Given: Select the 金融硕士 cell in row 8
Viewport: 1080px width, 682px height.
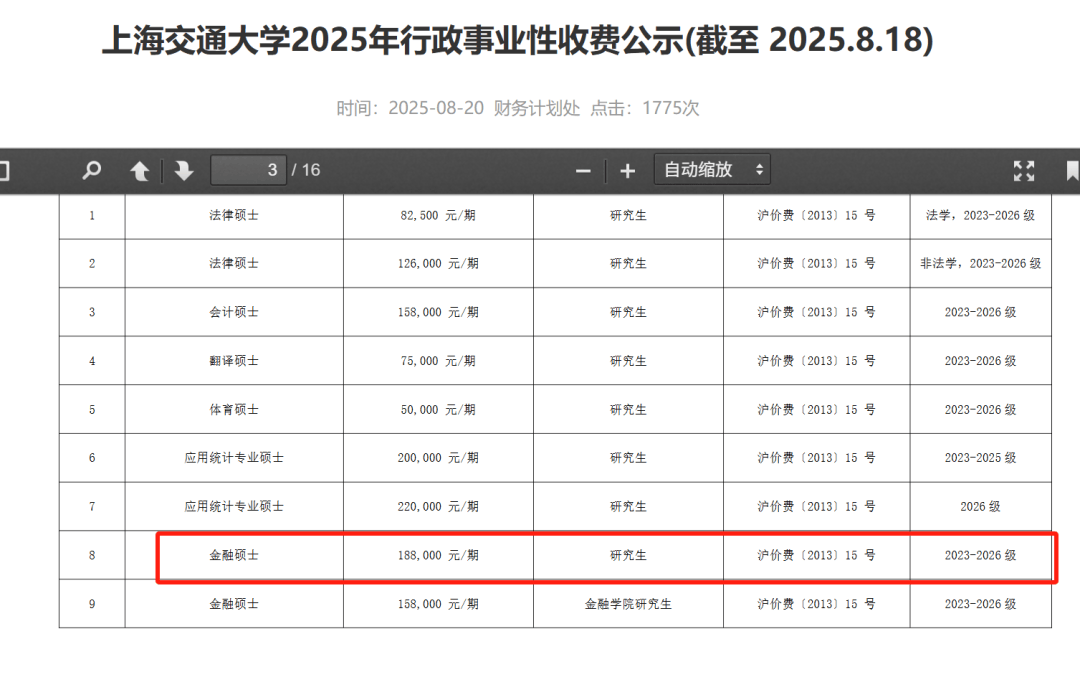Looking at the screenshot, I should (x=234, y=555).
